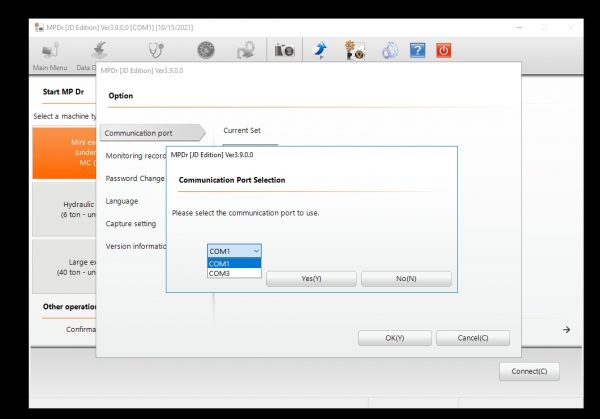Go to the Language option
600x419 pixels.
tap(122, 201)
